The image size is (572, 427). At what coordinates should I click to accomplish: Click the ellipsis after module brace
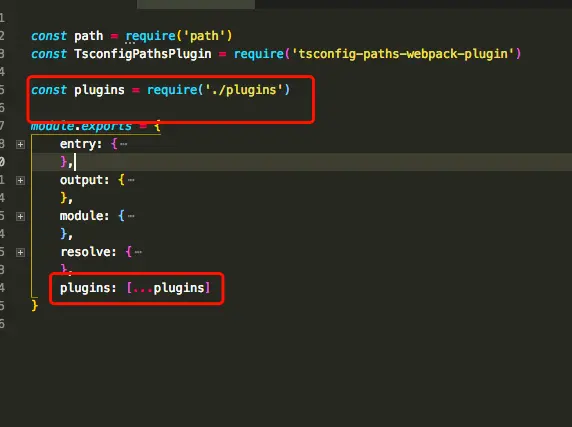131,216
